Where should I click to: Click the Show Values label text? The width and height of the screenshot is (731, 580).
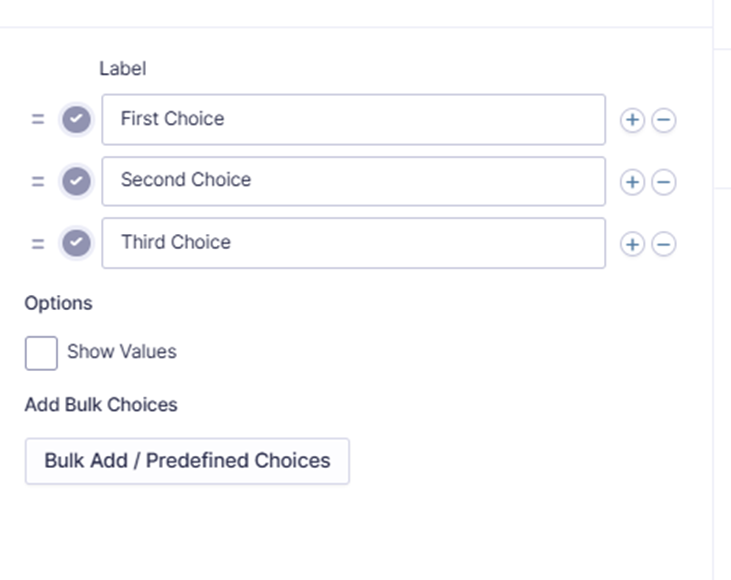(121, 352)
